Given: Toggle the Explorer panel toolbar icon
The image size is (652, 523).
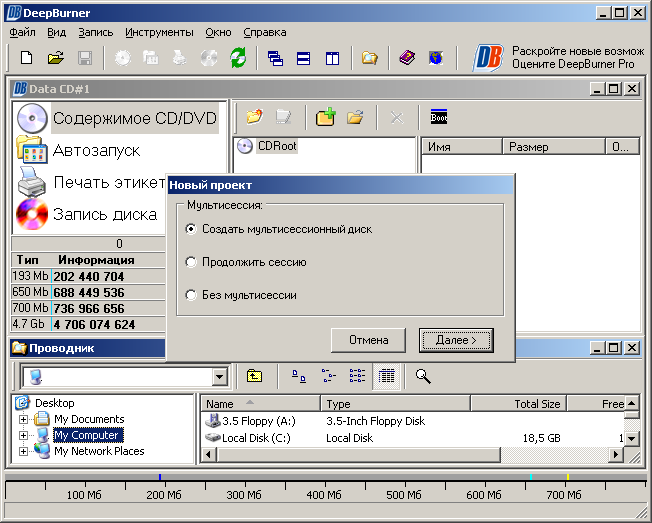Looking at the screenshot, I should point(369,58).
